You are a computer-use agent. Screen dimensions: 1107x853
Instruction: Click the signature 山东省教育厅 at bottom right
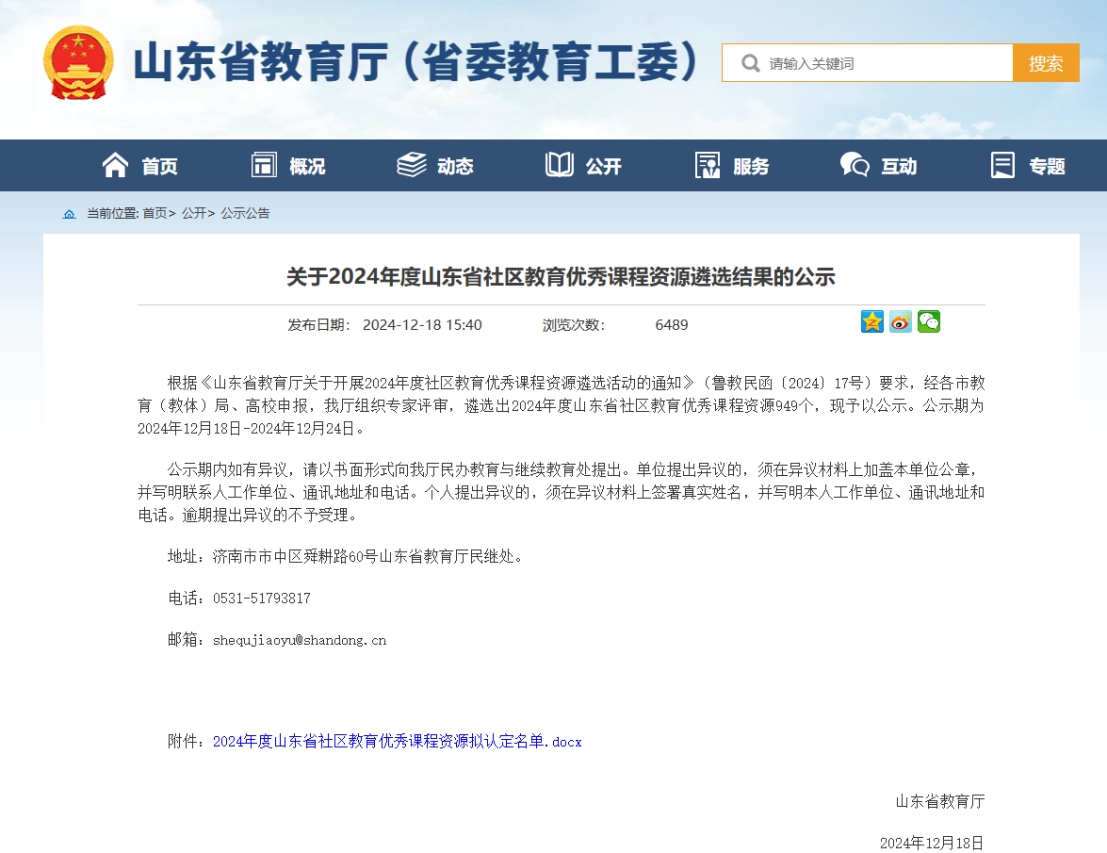click(x=940, y=801)
